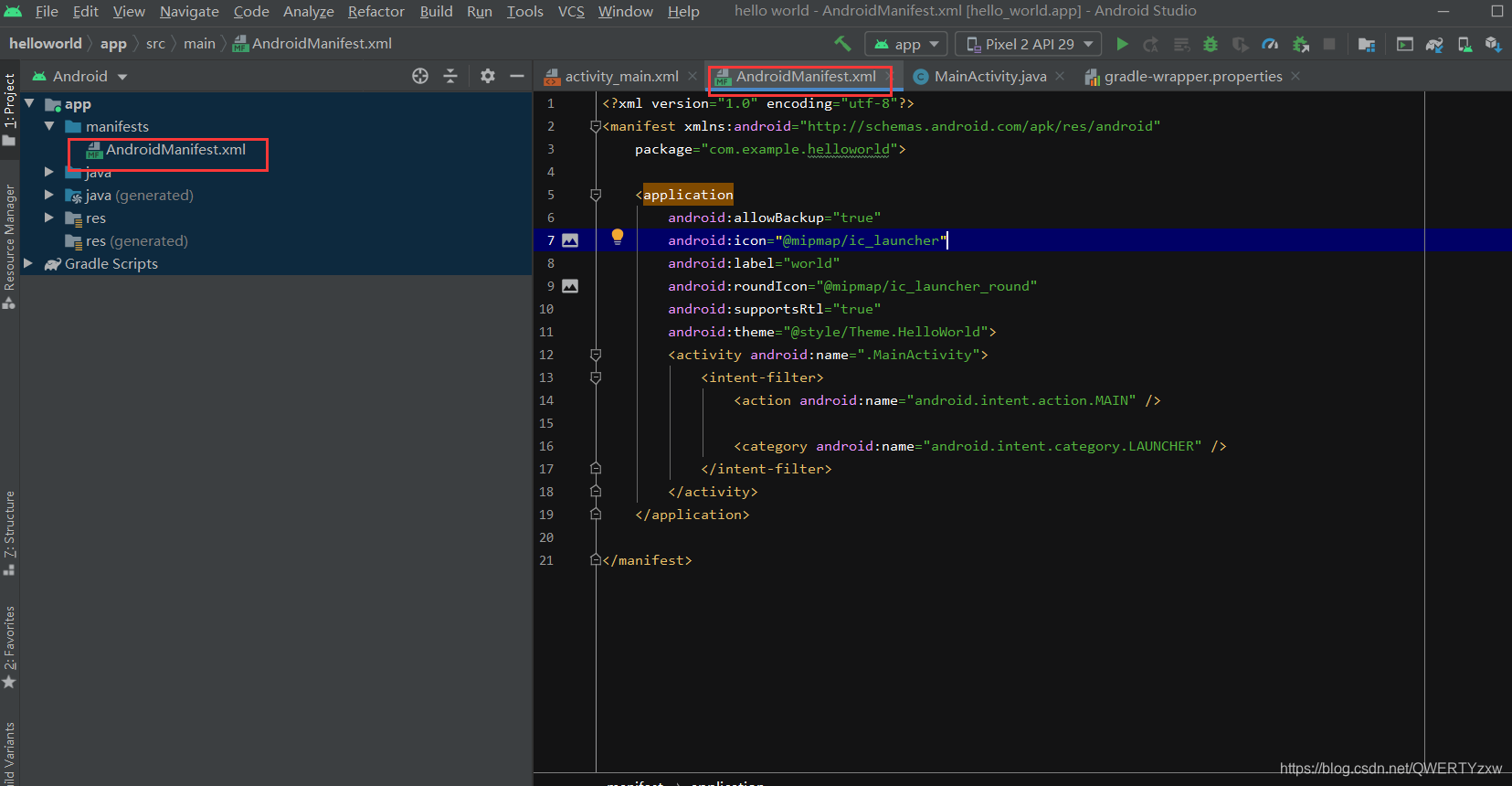Open the Profile app gauge icon
Viewport: 1512px width, 786px height.
pos(1270,44)
